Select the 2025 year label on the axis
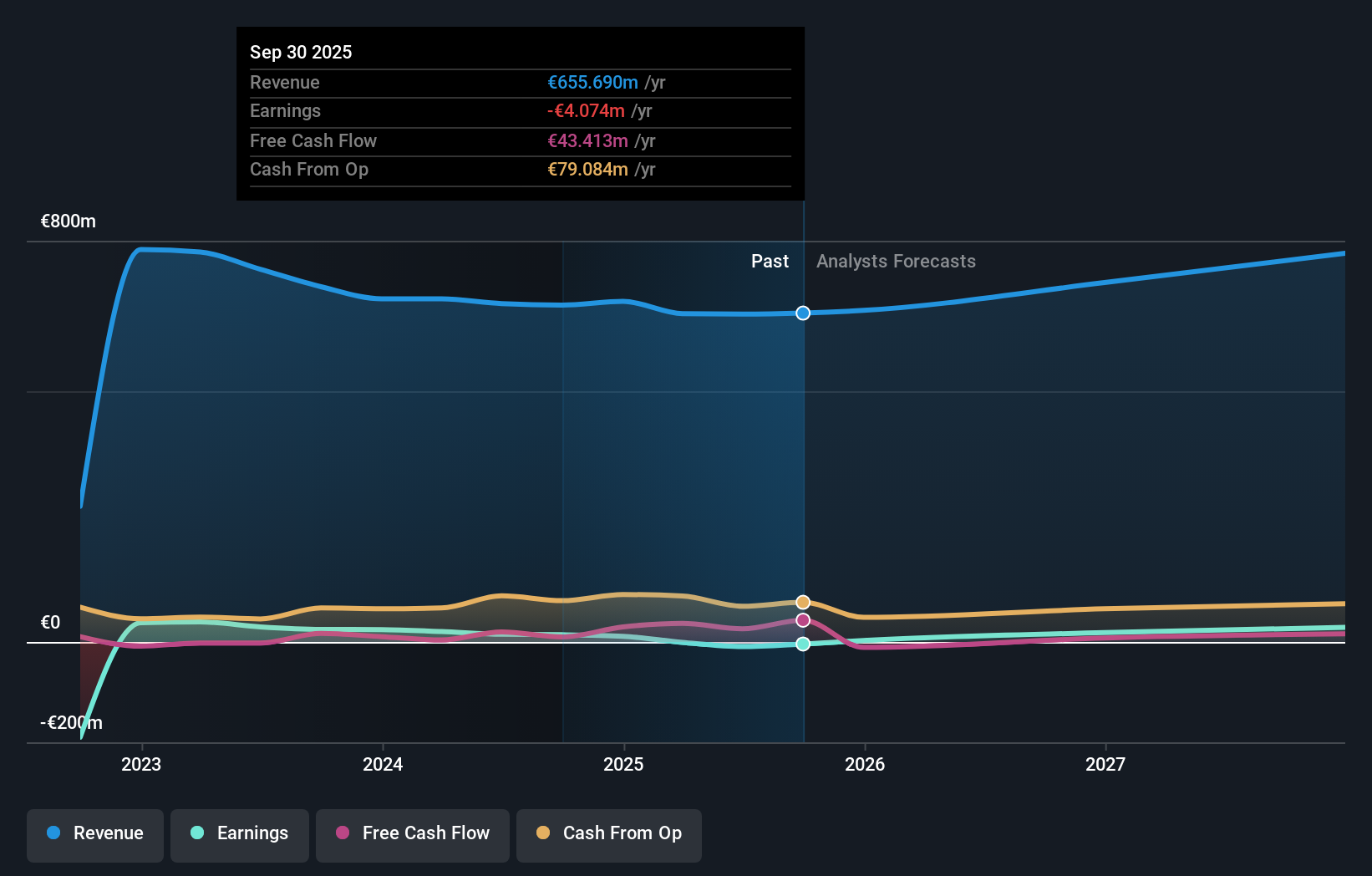This screenshot has width=1372, height=876. pyautogui.click(x=623, y=763)
